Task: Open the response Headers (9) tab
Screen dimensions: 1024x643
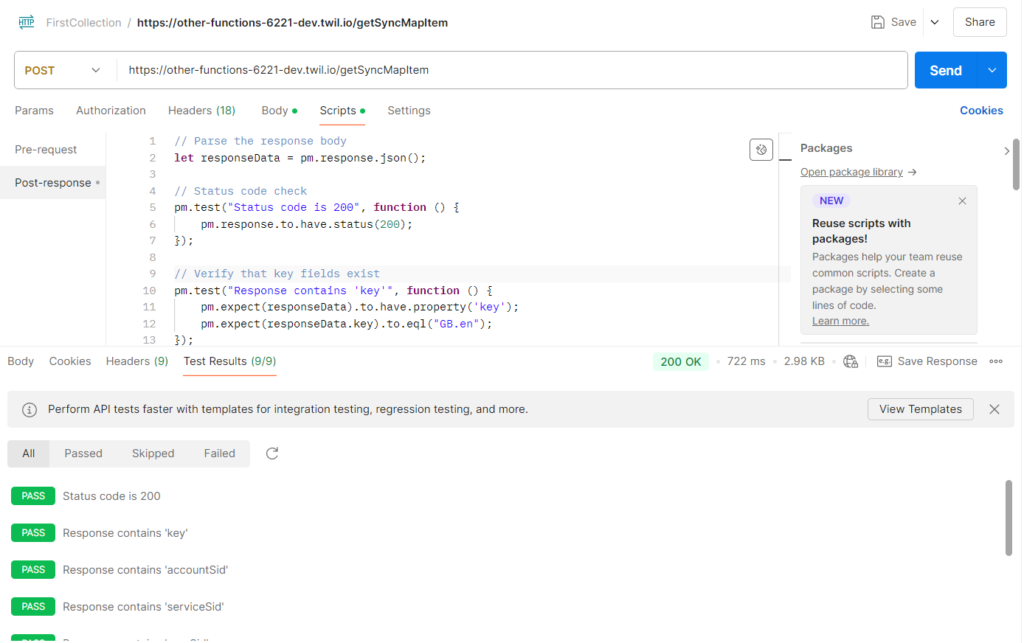Action: [x=136, y=362]
